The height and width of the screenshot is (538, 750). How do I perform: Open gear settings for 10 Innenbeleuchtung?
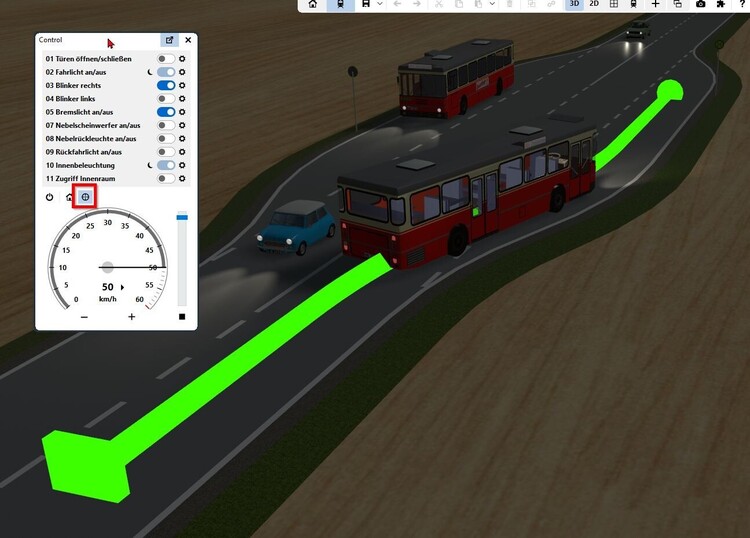point(182,165)
